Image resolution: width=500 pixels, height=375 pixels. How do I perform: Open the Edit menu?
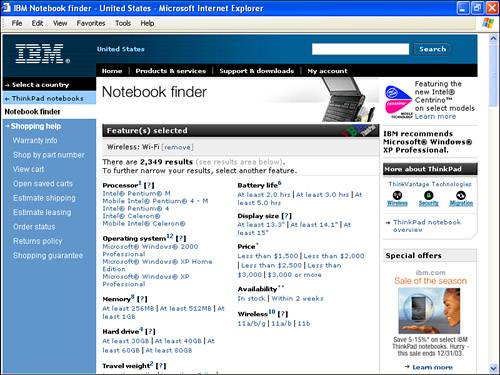[37, 23]
